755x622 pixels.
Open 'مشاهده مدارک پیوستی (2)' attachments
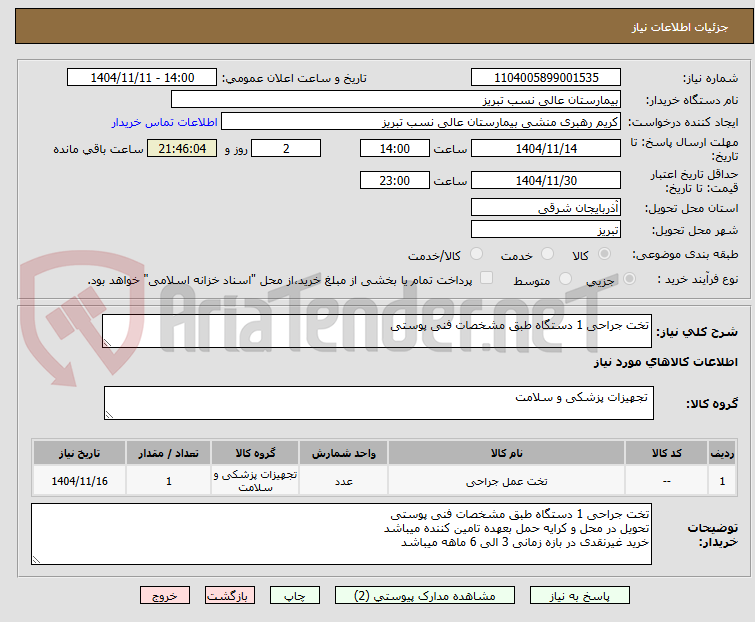pyautogui.click(x=425, y=596)
